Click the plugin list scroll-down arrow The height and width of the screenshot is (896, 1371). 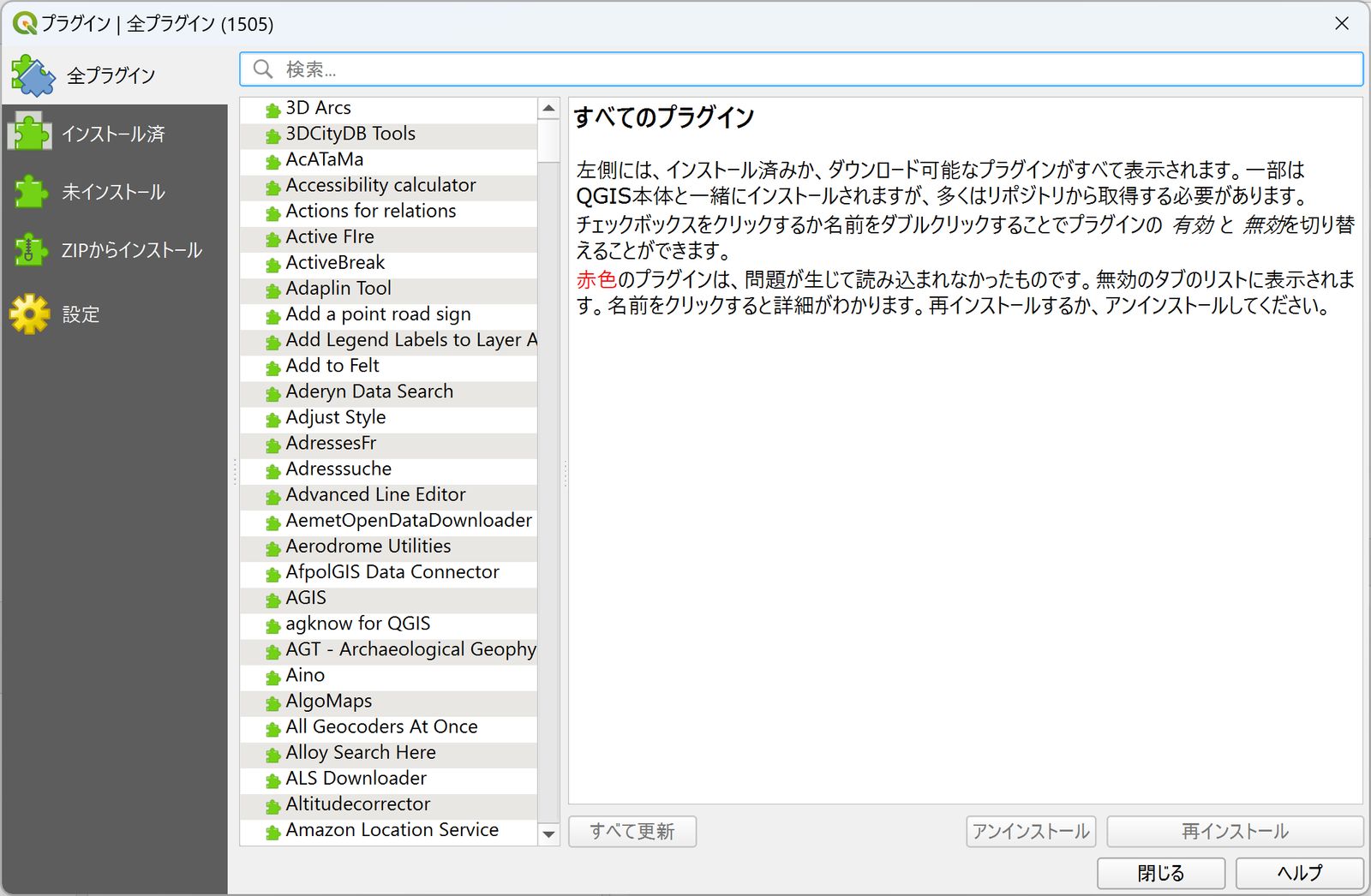(x=548, y=833)
